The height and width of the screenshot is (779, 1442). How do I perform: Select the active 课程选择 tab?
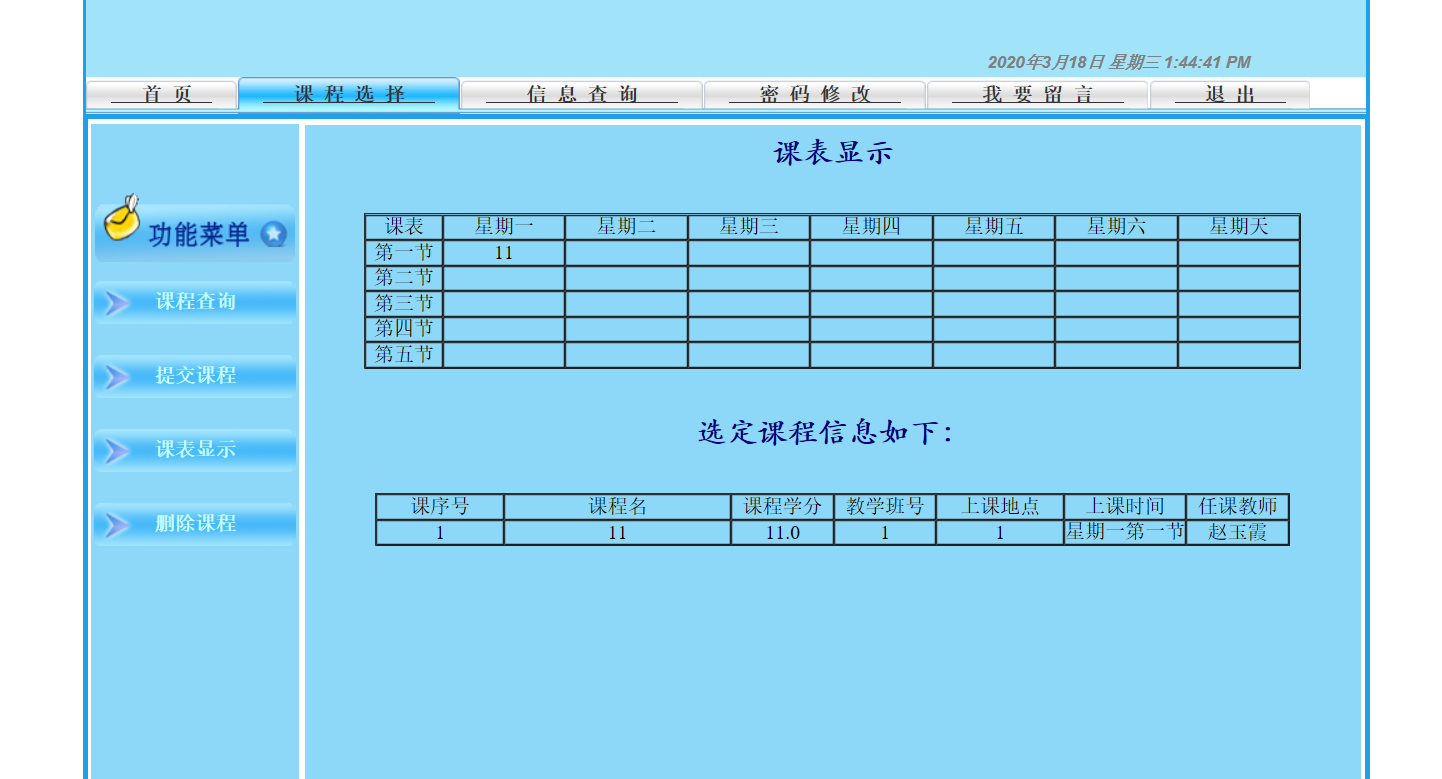pos(348,92)
